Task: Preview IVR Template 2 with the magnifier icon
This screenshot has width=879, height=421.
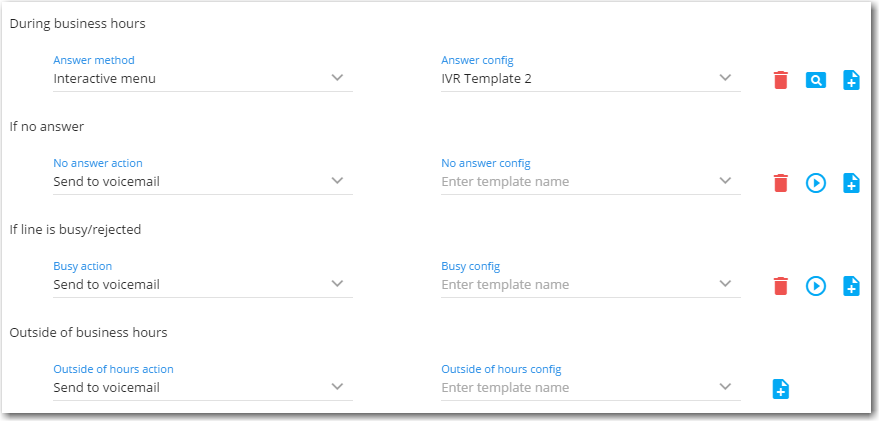Action: [x=816, y=80]
